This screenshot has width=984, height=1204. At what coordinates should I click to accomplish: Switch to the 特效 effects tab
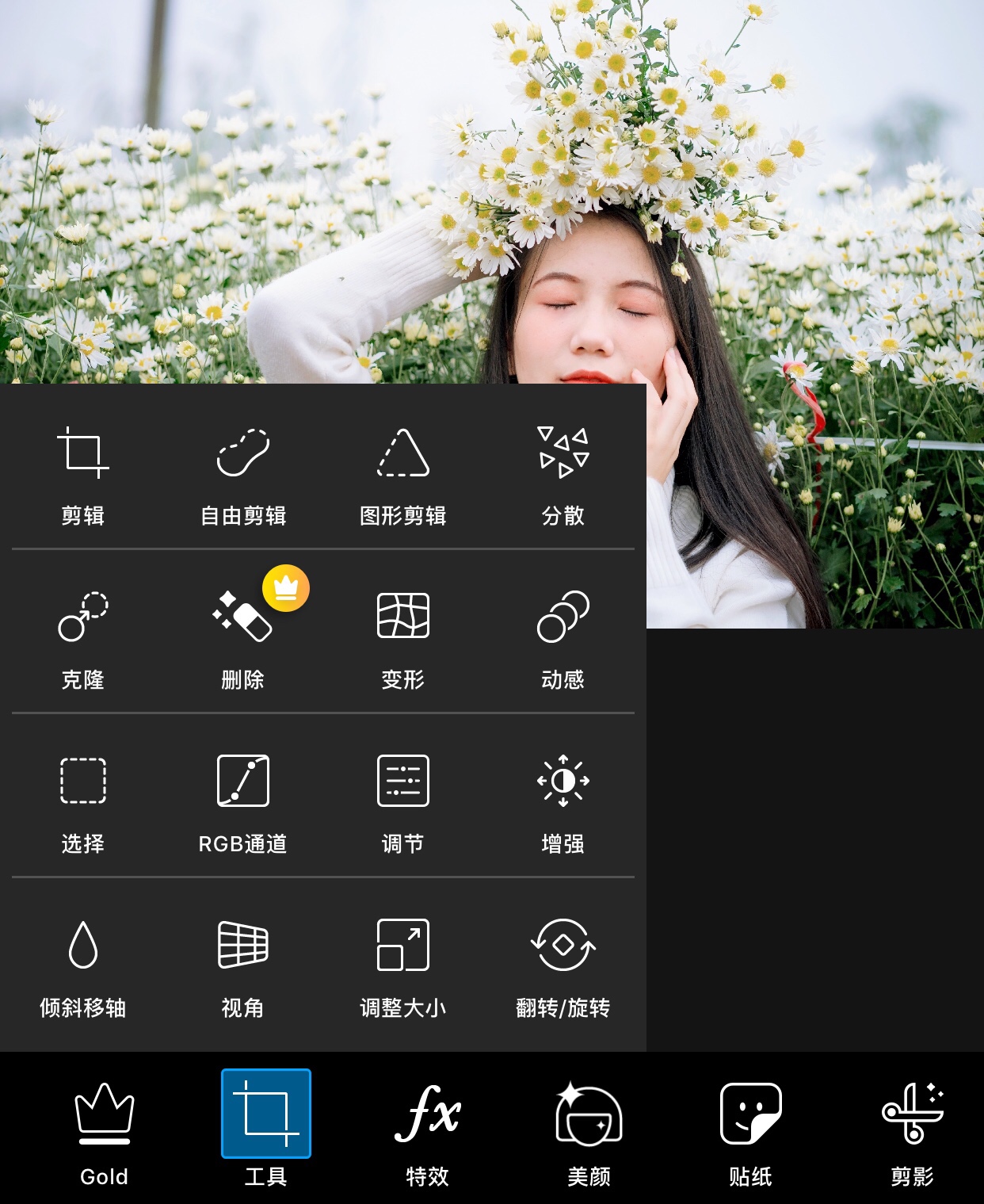pos(428,1132)
